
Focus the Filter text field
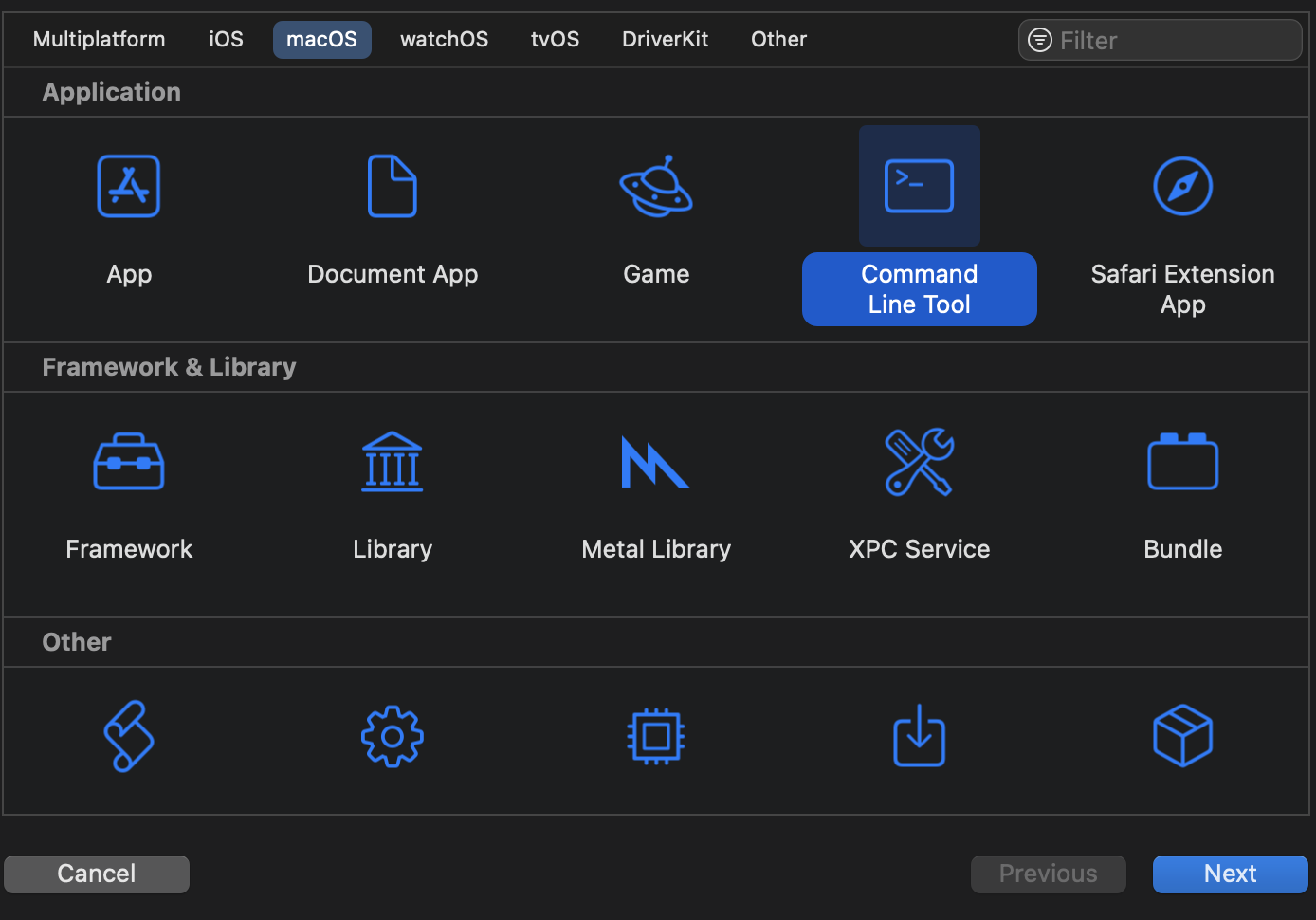[1161, 40]
